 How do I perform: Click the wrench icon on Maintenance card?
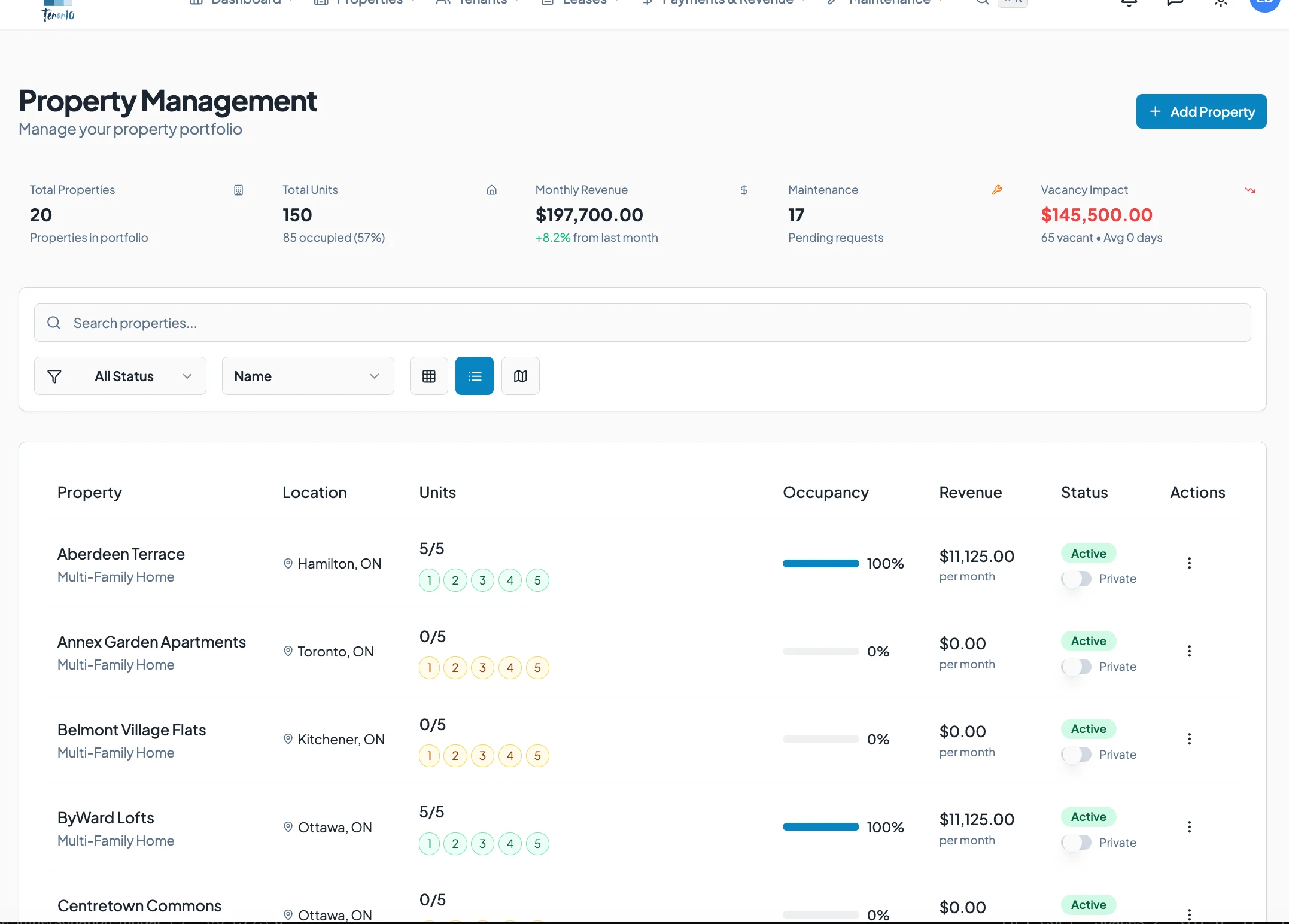tap(997, 190)
